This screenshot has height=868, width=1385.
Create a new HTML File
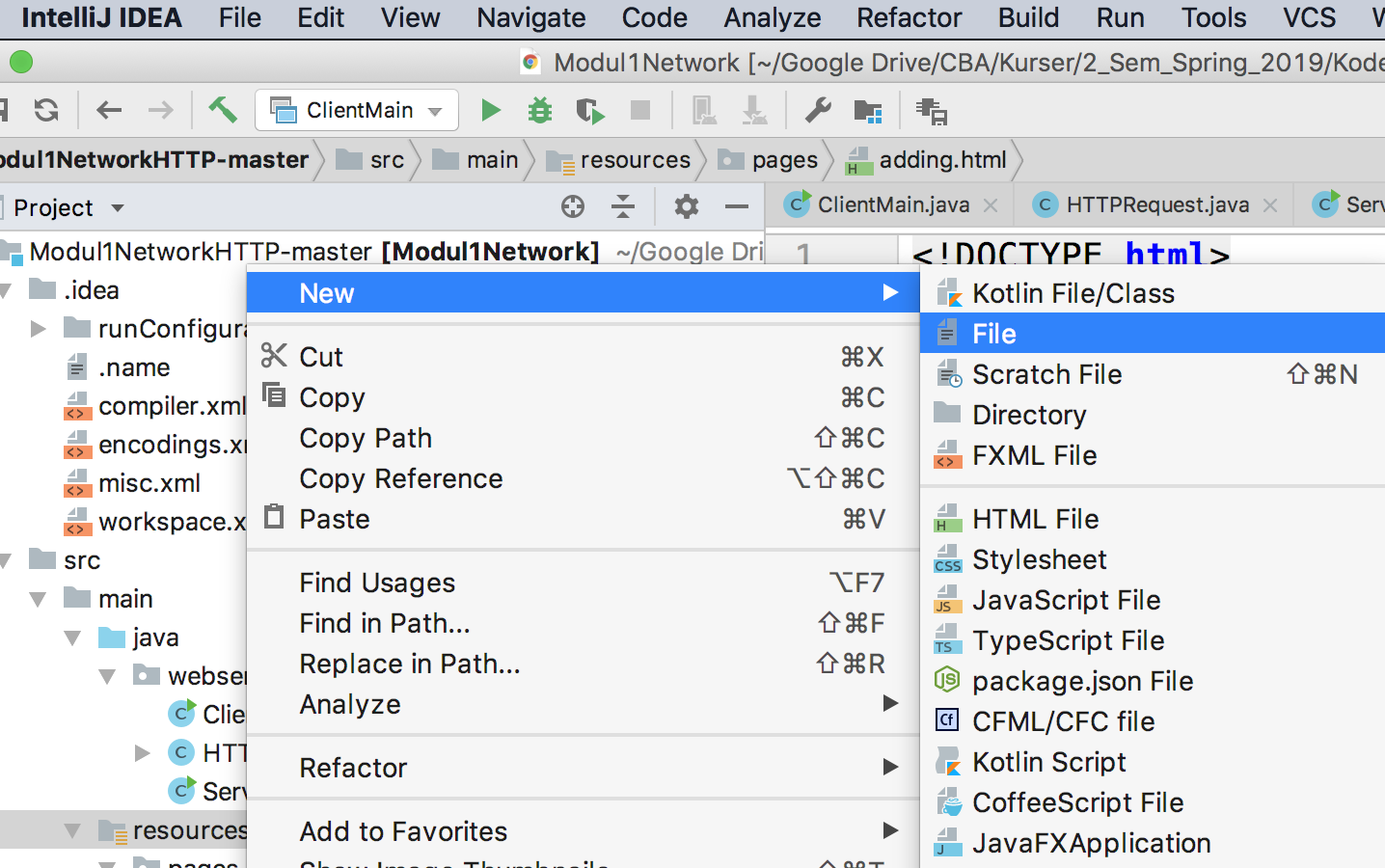click(1153, 519)
